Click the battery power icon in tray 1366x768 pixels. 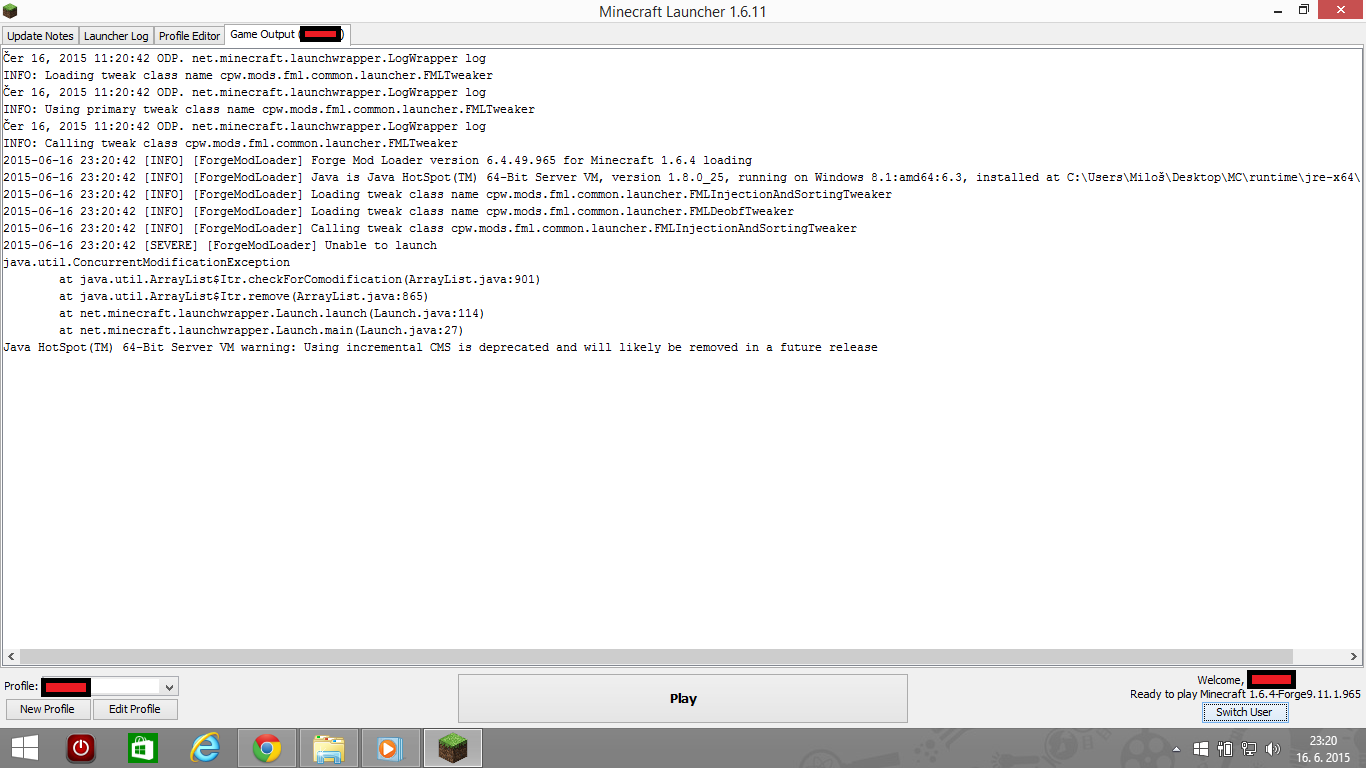pyautogui.click(x=1225, y=748)
